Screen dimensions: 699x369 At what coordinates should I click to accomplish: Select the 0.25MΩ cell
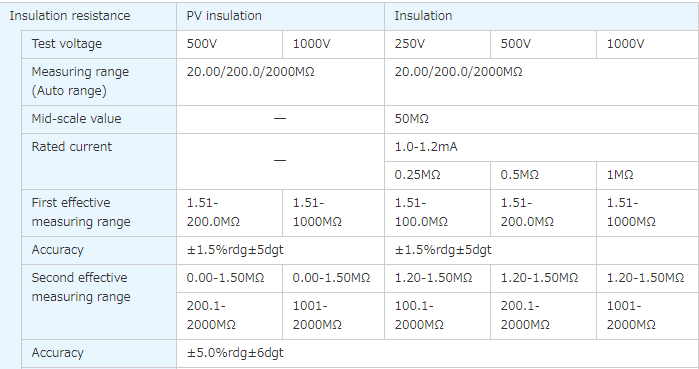pyautogui.click(x=437, y=175)
